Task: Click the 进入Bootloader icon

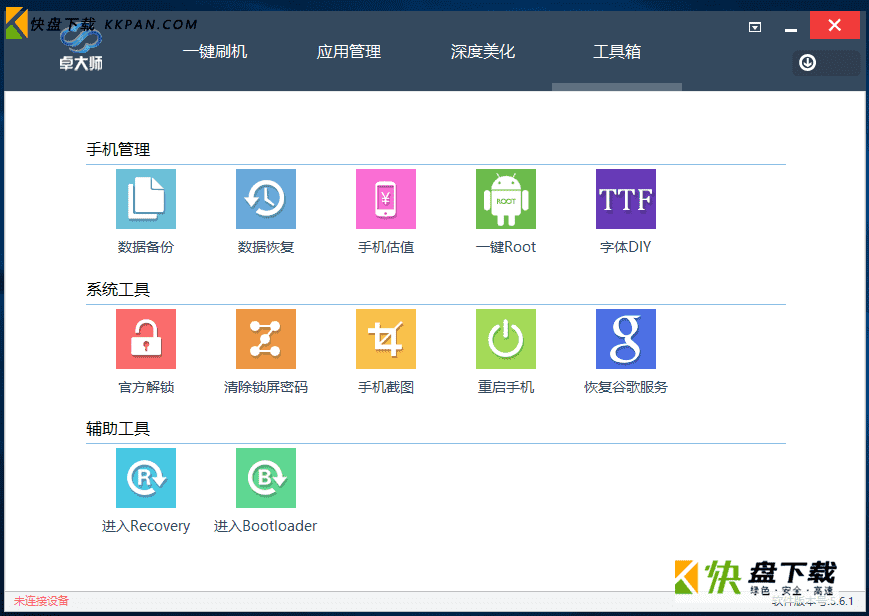Action: pos(266,478)
